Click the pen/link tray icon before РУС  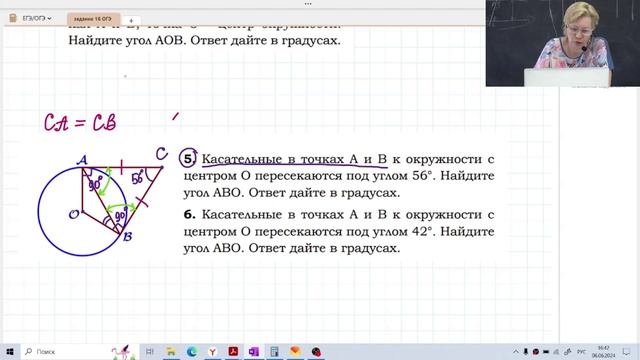567,351
